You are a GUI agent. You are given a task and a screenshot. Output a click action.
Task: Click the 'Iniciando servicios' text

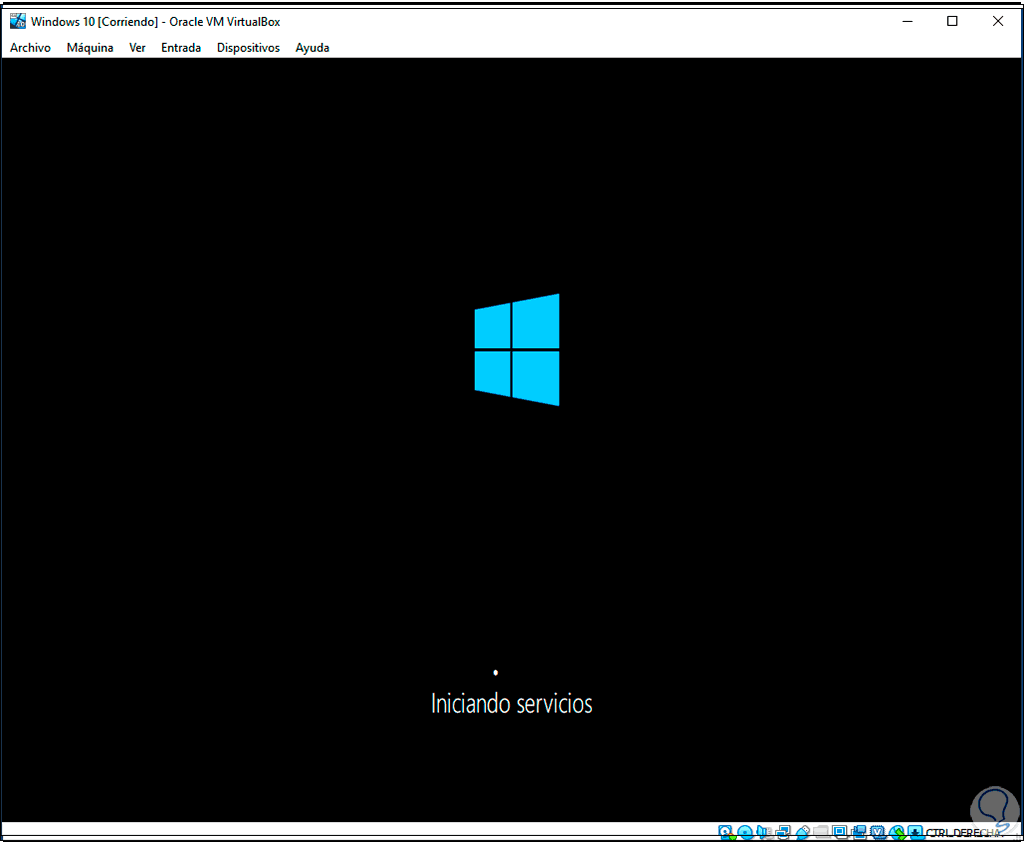coord(511,704)
